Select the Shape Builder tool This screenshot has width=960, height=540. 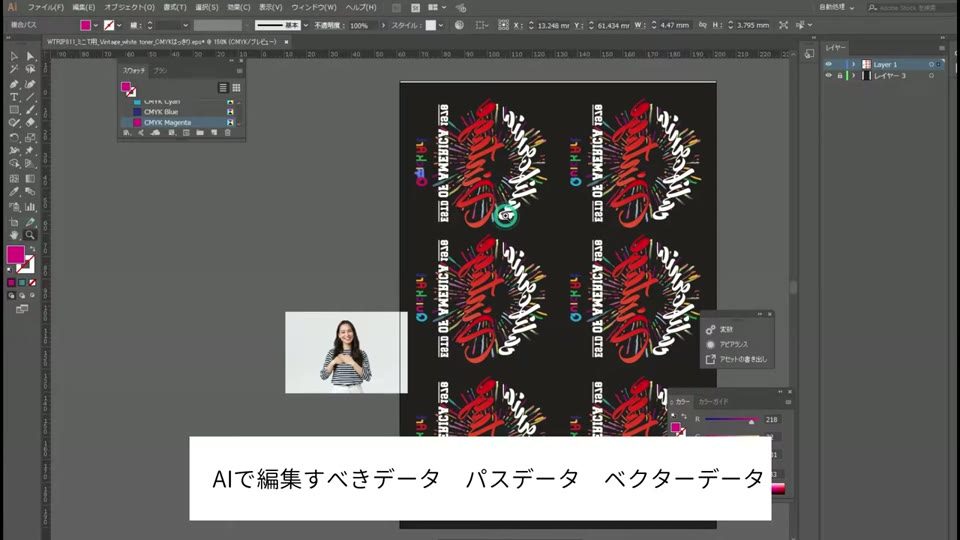pyautogui.click(x=14, y=164)
